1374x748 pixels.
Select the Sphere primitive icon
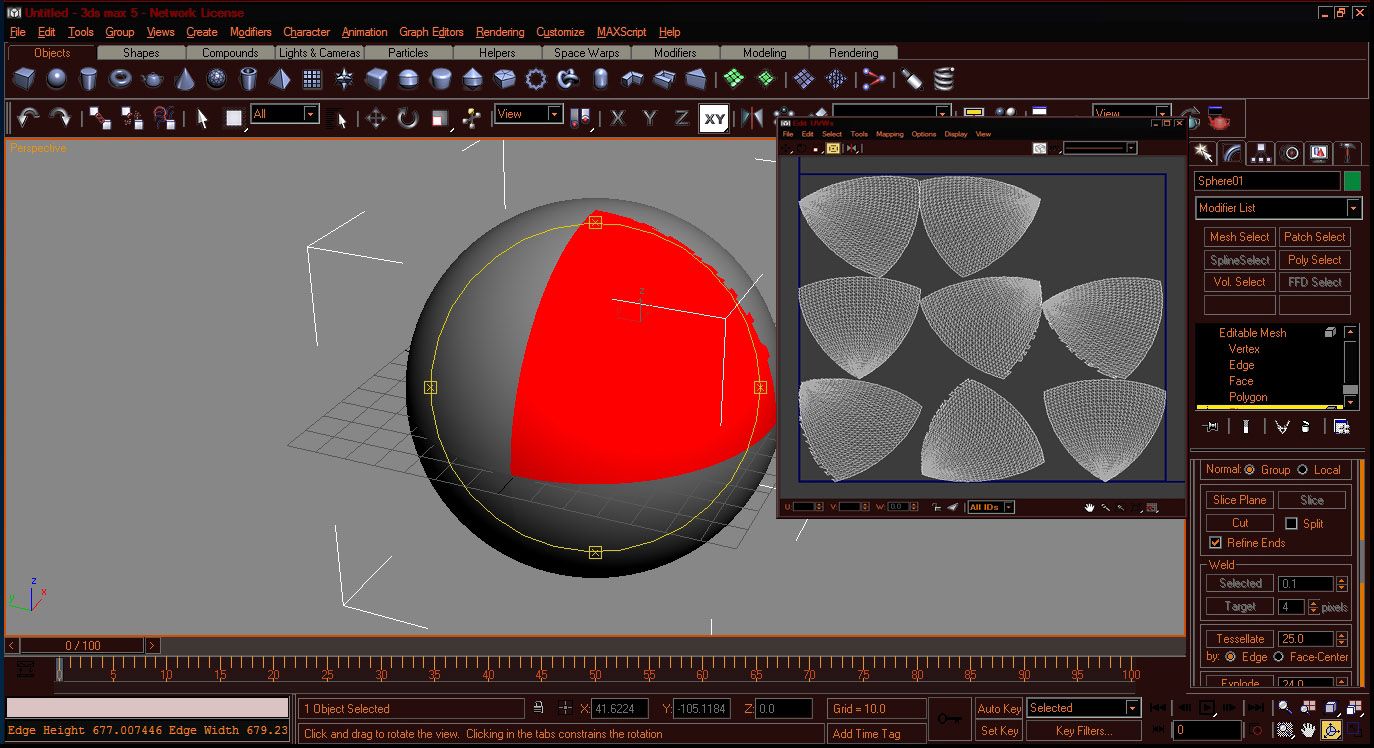(56, 79)
